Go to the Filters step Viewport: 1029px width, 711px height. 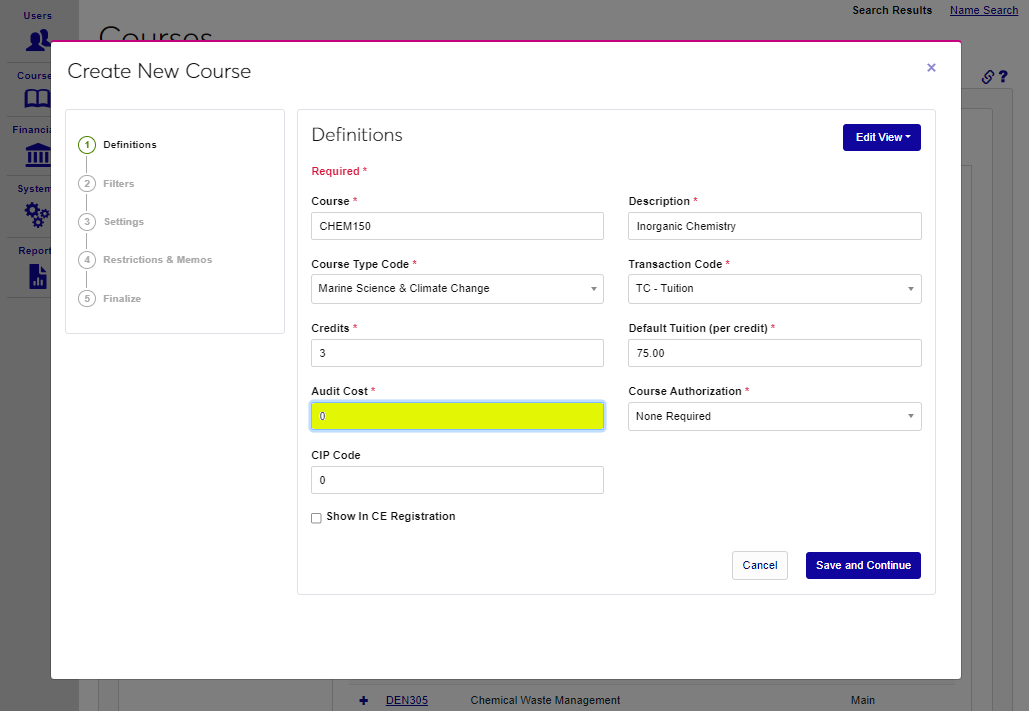point(118,184)
